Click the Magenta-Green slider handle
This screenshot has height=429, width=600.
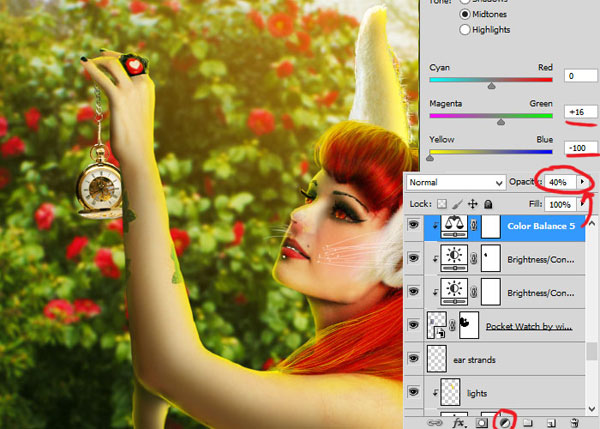501,122
